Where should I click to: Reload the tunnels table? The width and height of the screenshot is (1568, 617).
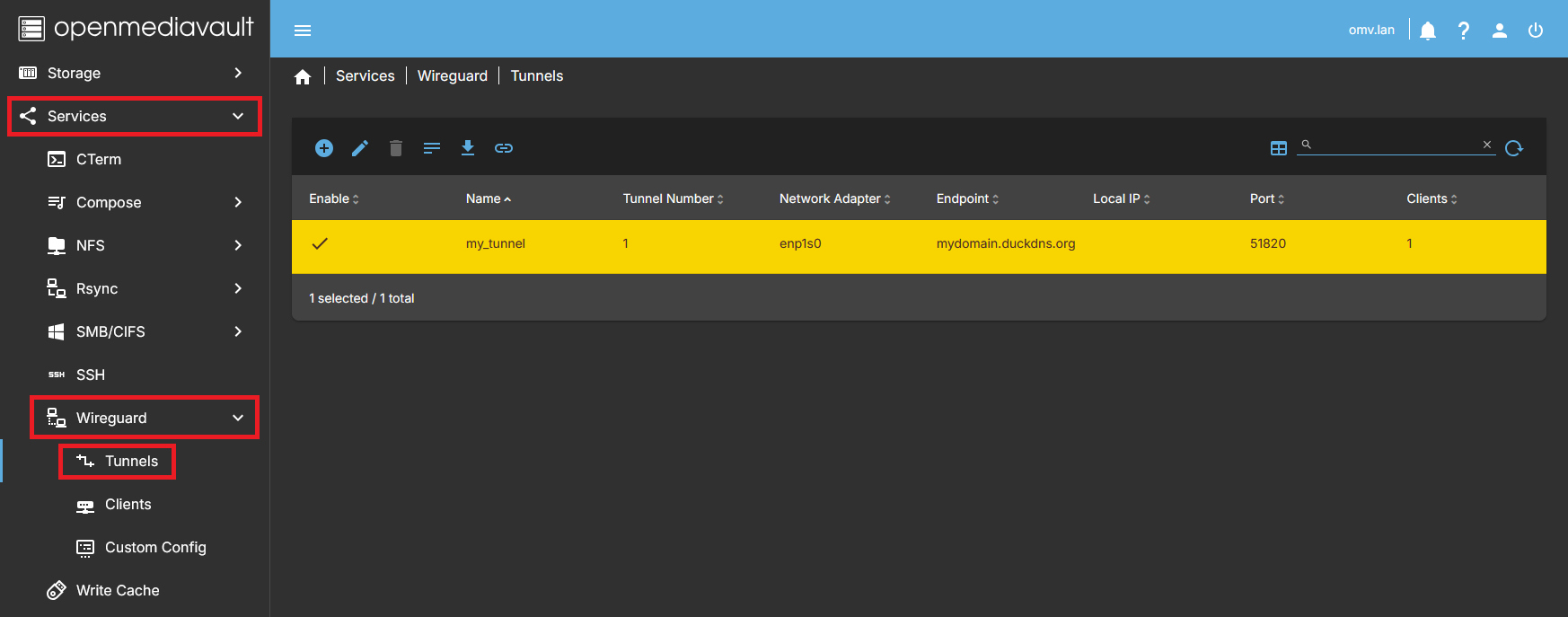click(x=1514, y=148)
